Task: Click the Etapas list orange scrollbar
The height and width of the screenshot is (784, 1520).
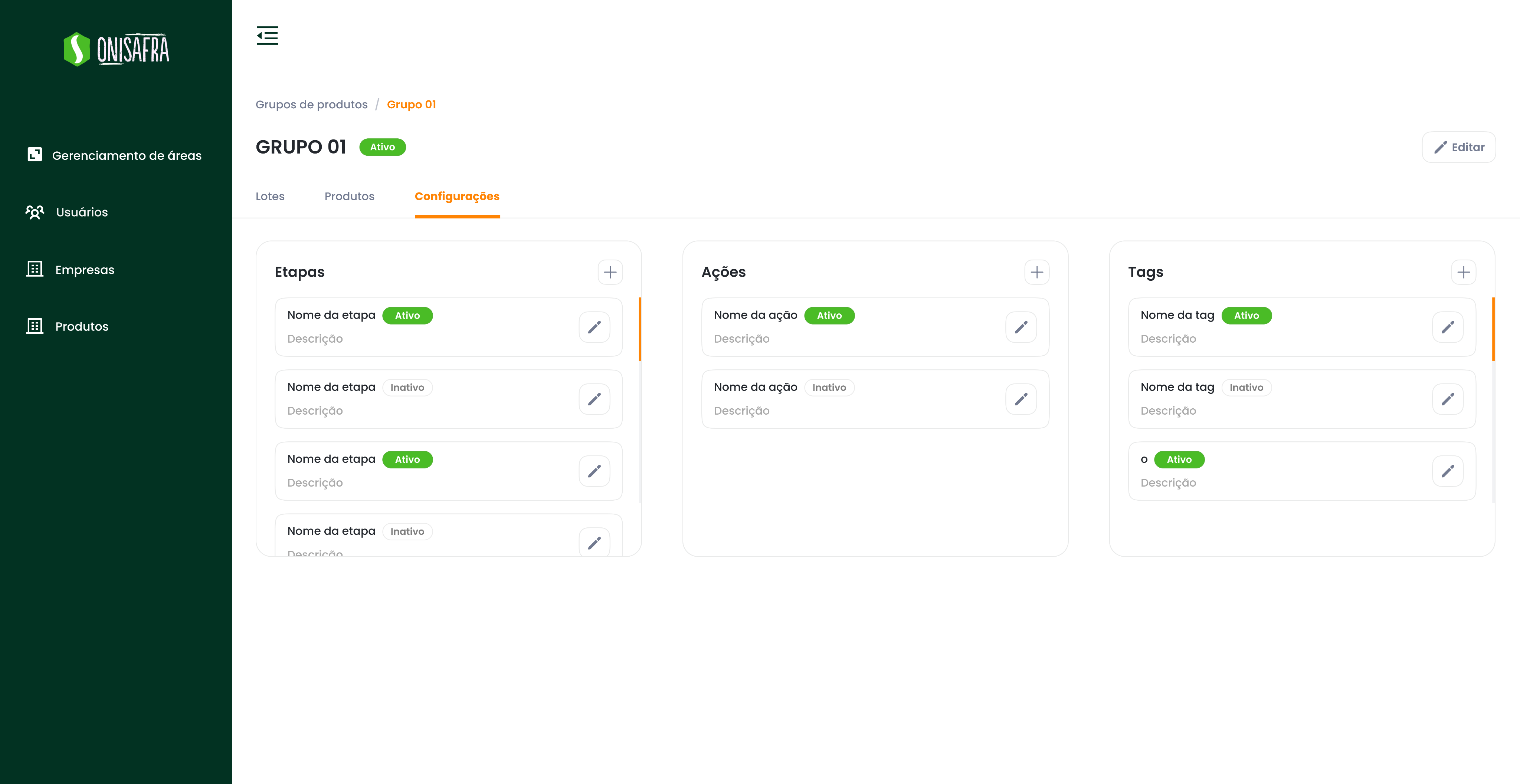Action: click(x=640, y=329)
